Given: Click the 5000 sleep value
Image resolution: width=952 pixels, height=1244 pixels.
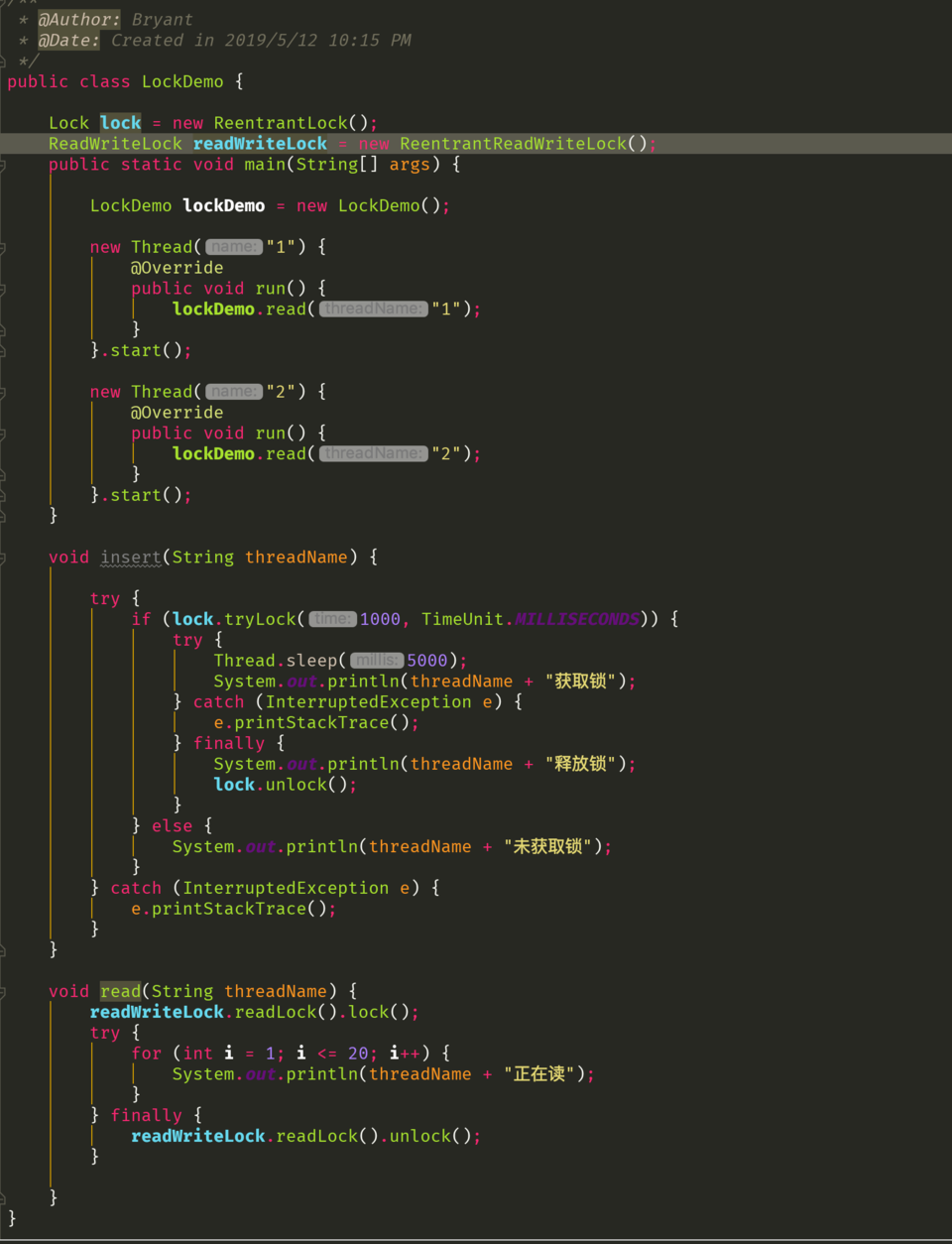Looking at the screenshot, I should click(x=426, y=661).
